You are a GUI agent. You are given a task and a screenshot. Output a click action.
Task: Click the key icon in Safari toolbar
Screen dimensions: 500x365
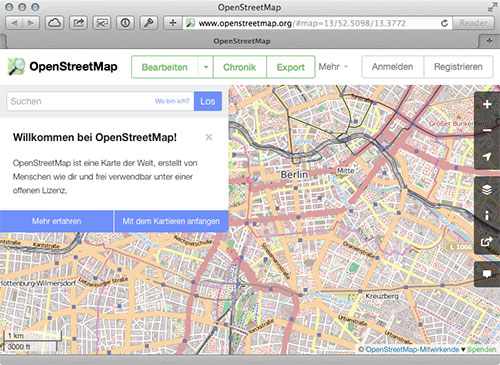(x=149, y=23)
